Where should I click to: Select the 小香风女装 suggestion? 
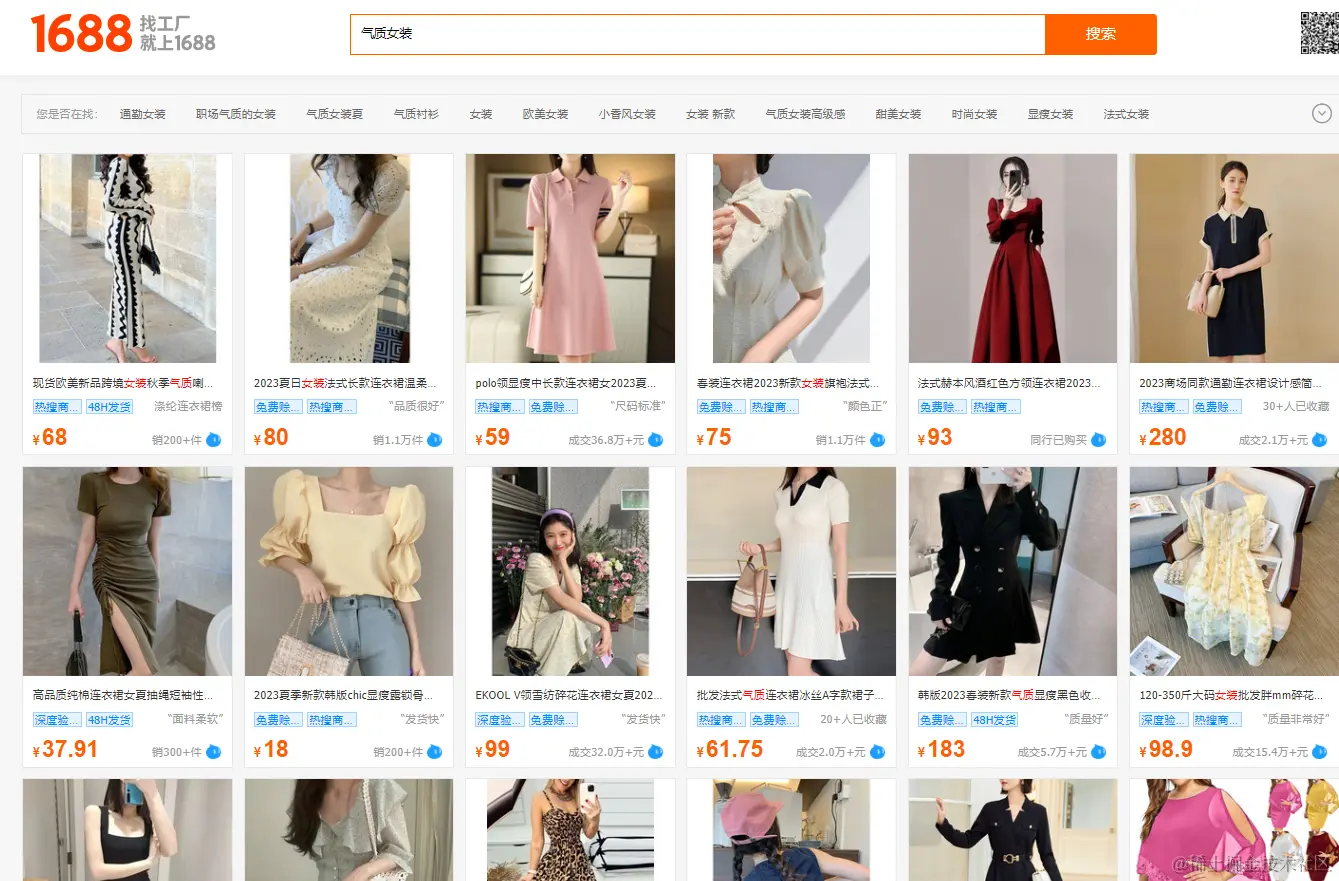pos(627,114)
